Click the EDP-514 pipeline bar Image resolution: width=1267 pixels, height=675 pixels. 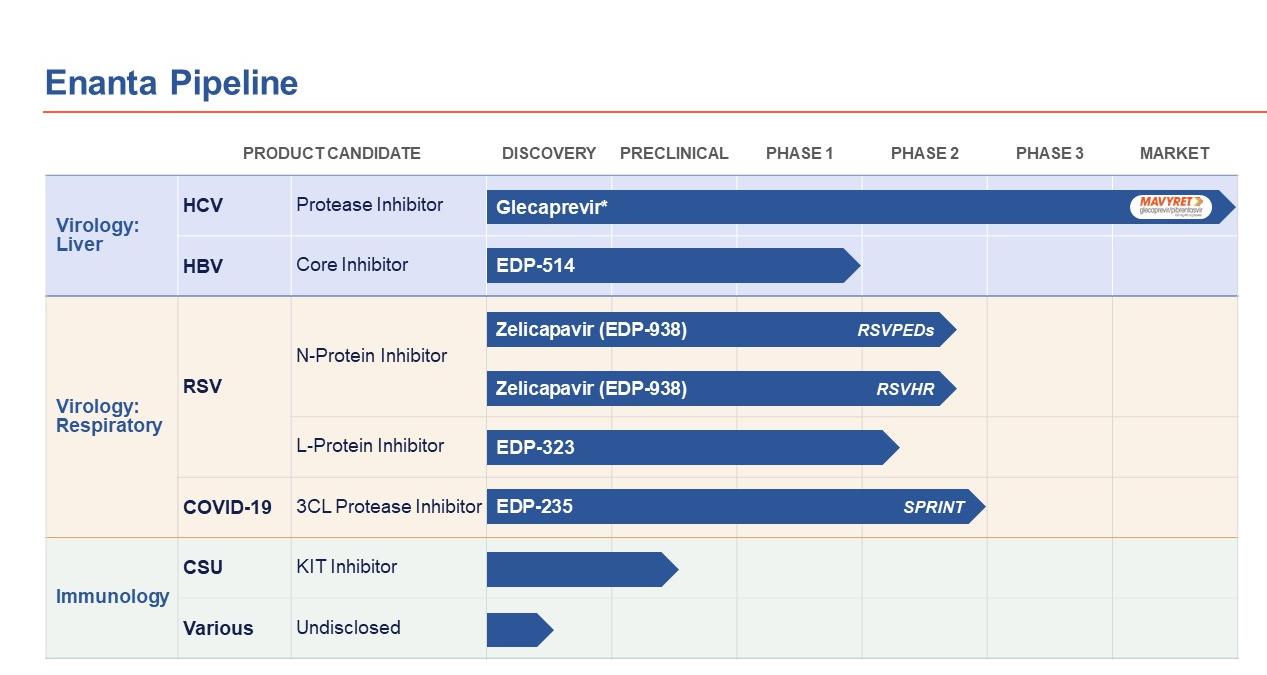coord(670,266)
